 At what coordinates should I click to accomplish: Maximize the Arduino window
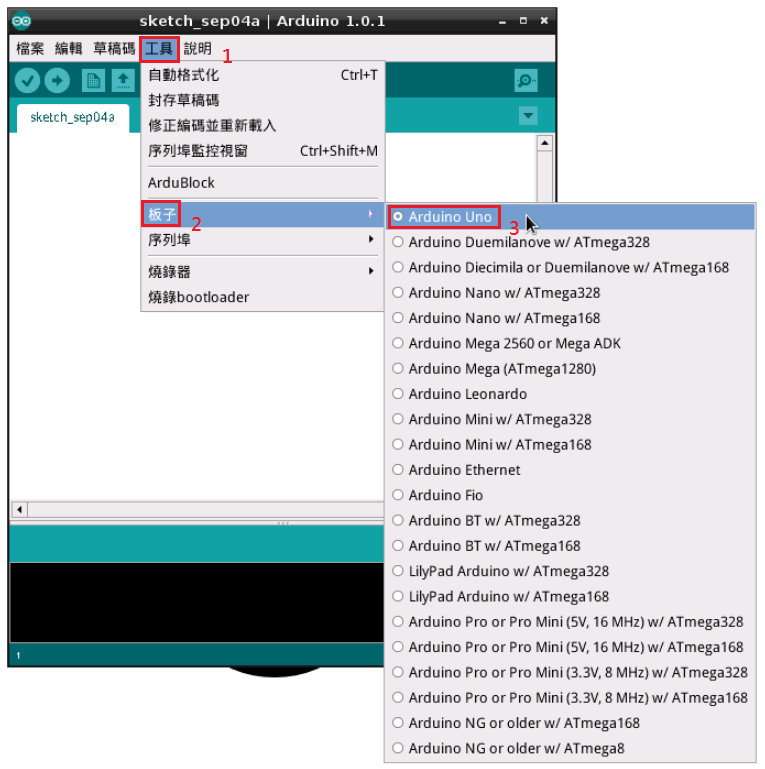coord(523,21)
